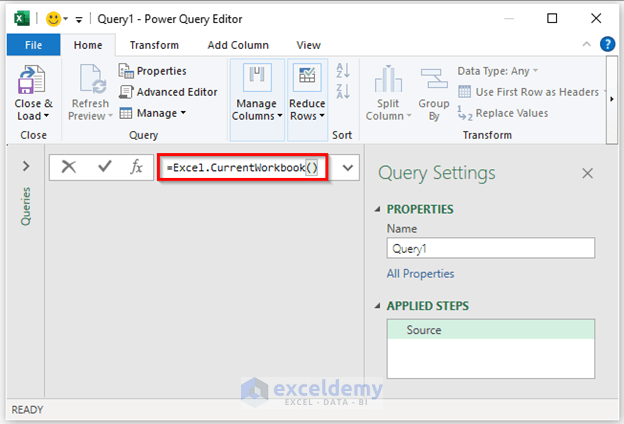The image size is (624, 424).
Task: Click Use First Row as Headers
Action: point(528,92)
